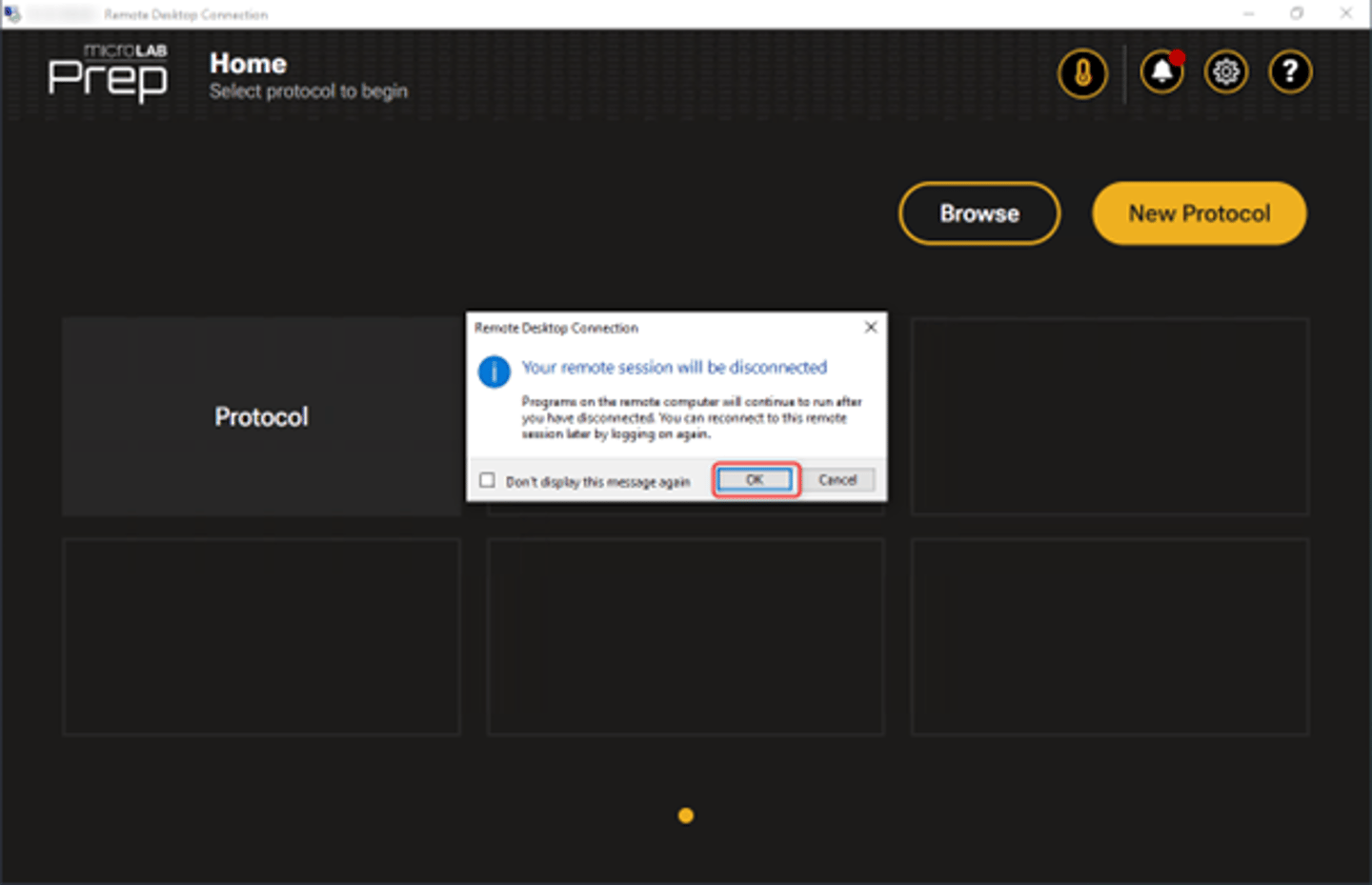The height and width of the screenshot is (885, 1372).
Task: Open the temperature thermometer icon
Action: point(1082,72)
